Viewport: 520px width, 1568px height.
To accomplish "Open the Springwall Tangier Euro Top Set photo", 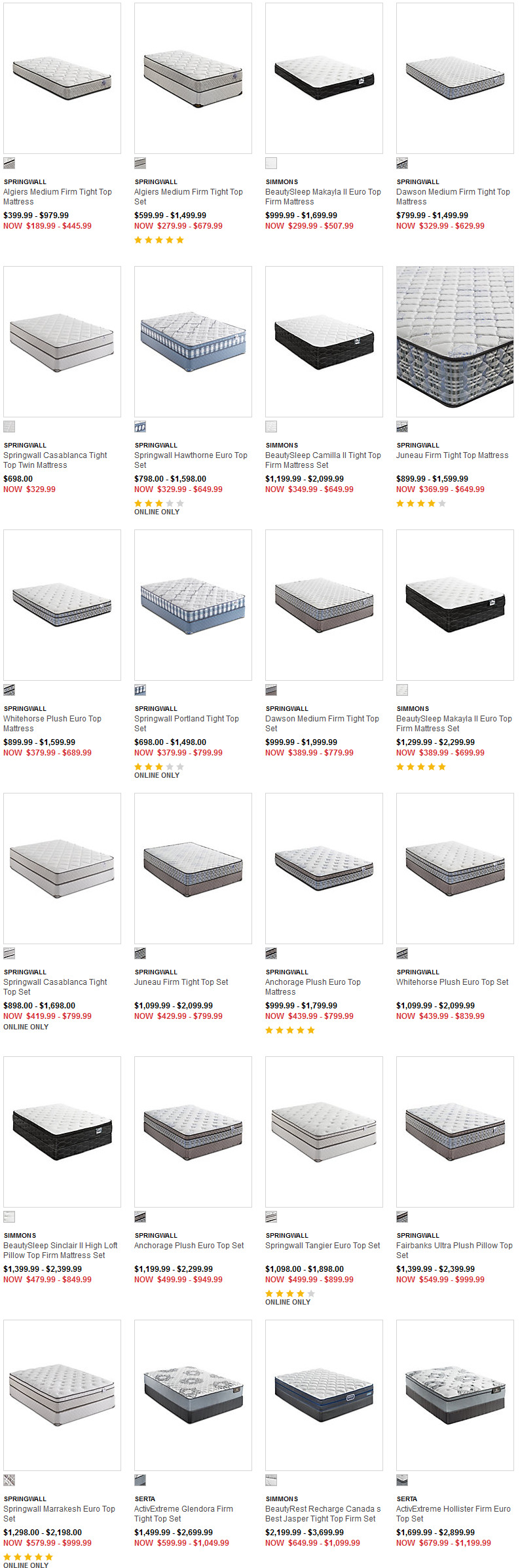I will [x=324, y=1132].
